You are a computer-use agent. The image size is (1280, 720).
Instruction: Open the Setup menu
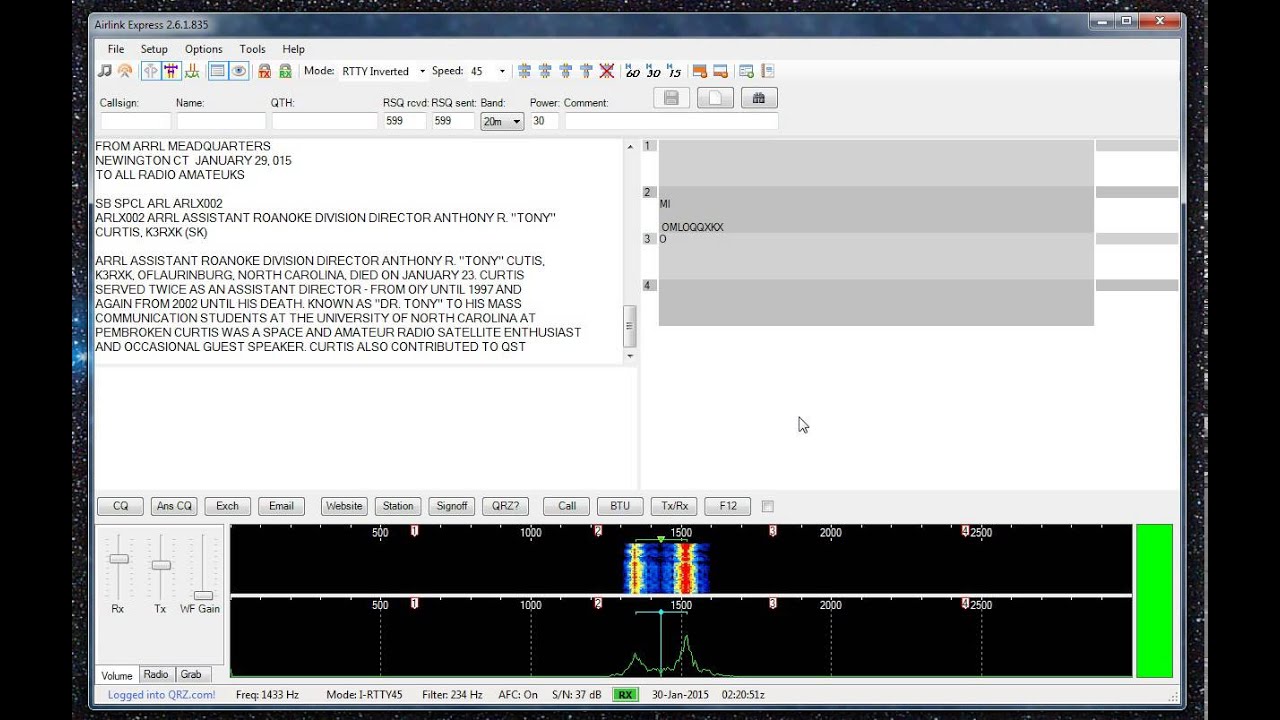(x=154, y=49)
